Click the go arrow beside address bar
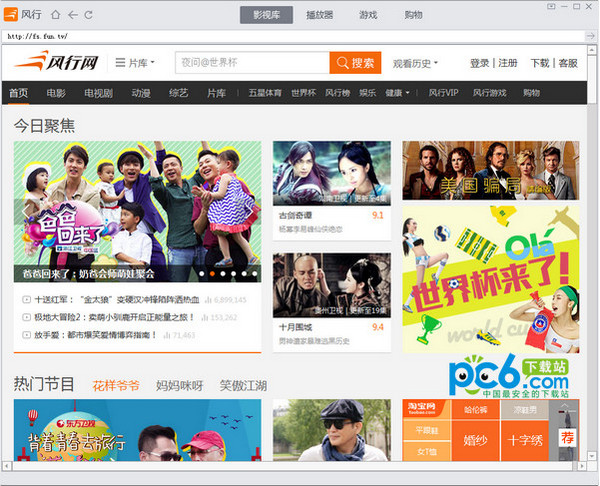This screenshot has height=486, width=600. [590, 36]
